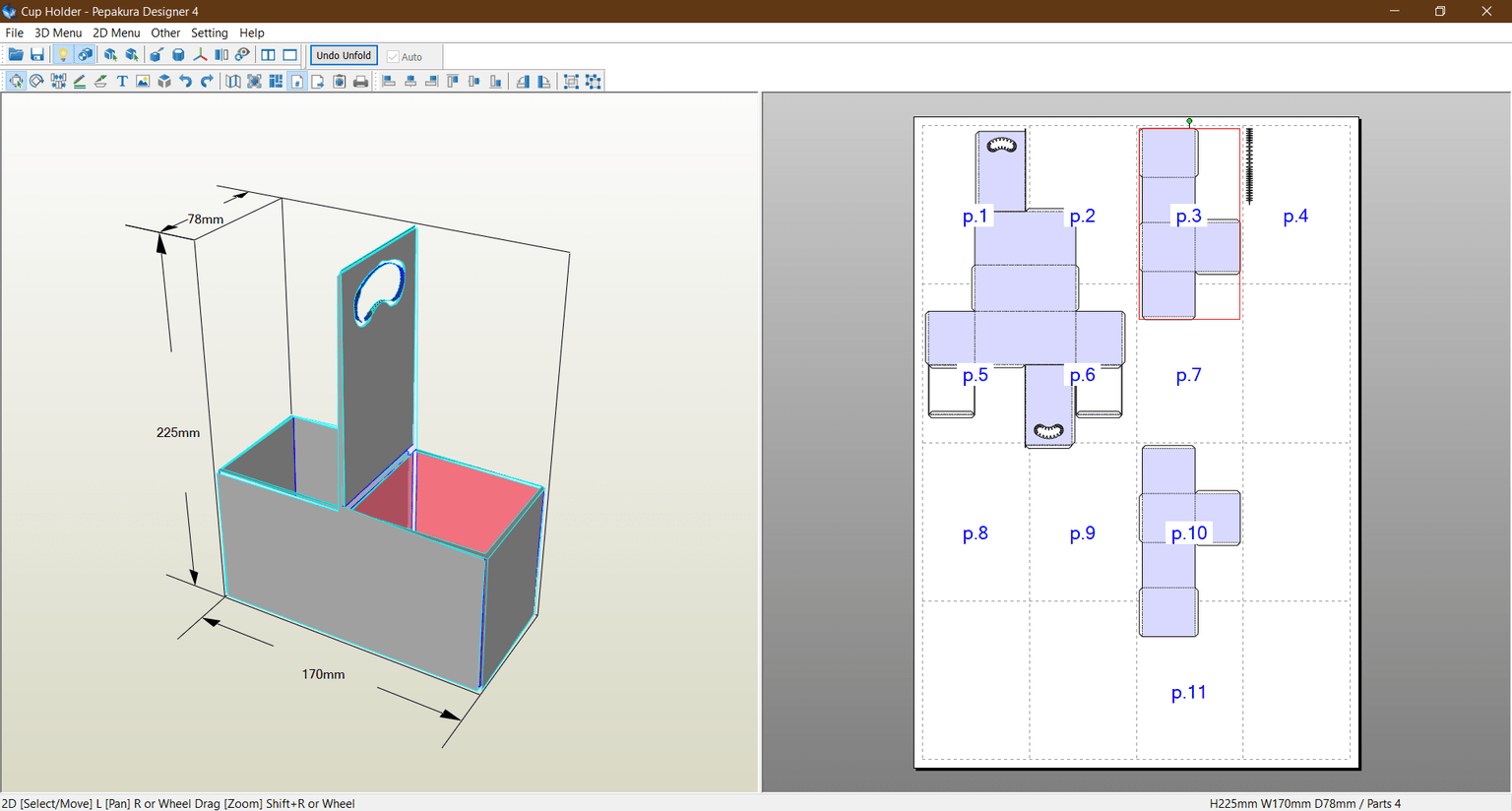Screen dimensions: 1512x811
Task: Toggle the Auto checkbox
Action: (x=405, y=56)
